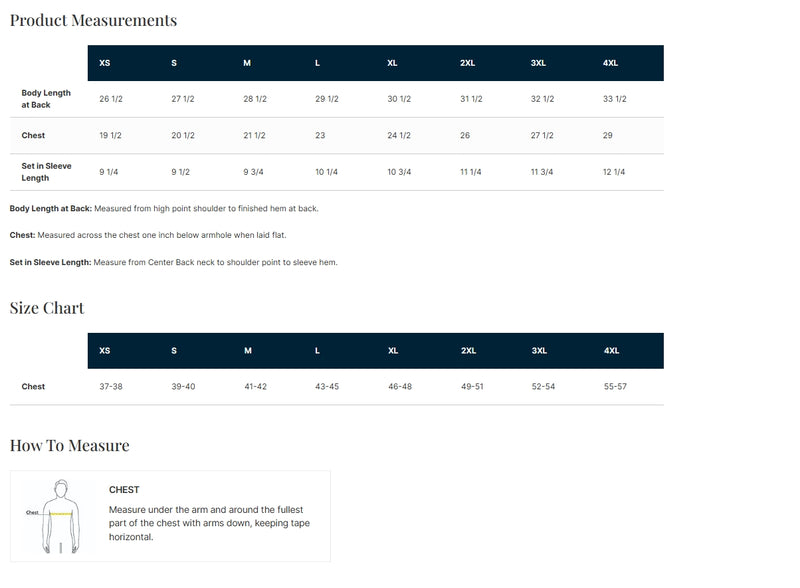
Task: Select 2XL header in Product Measurements table
Action: tap(467, 63)
